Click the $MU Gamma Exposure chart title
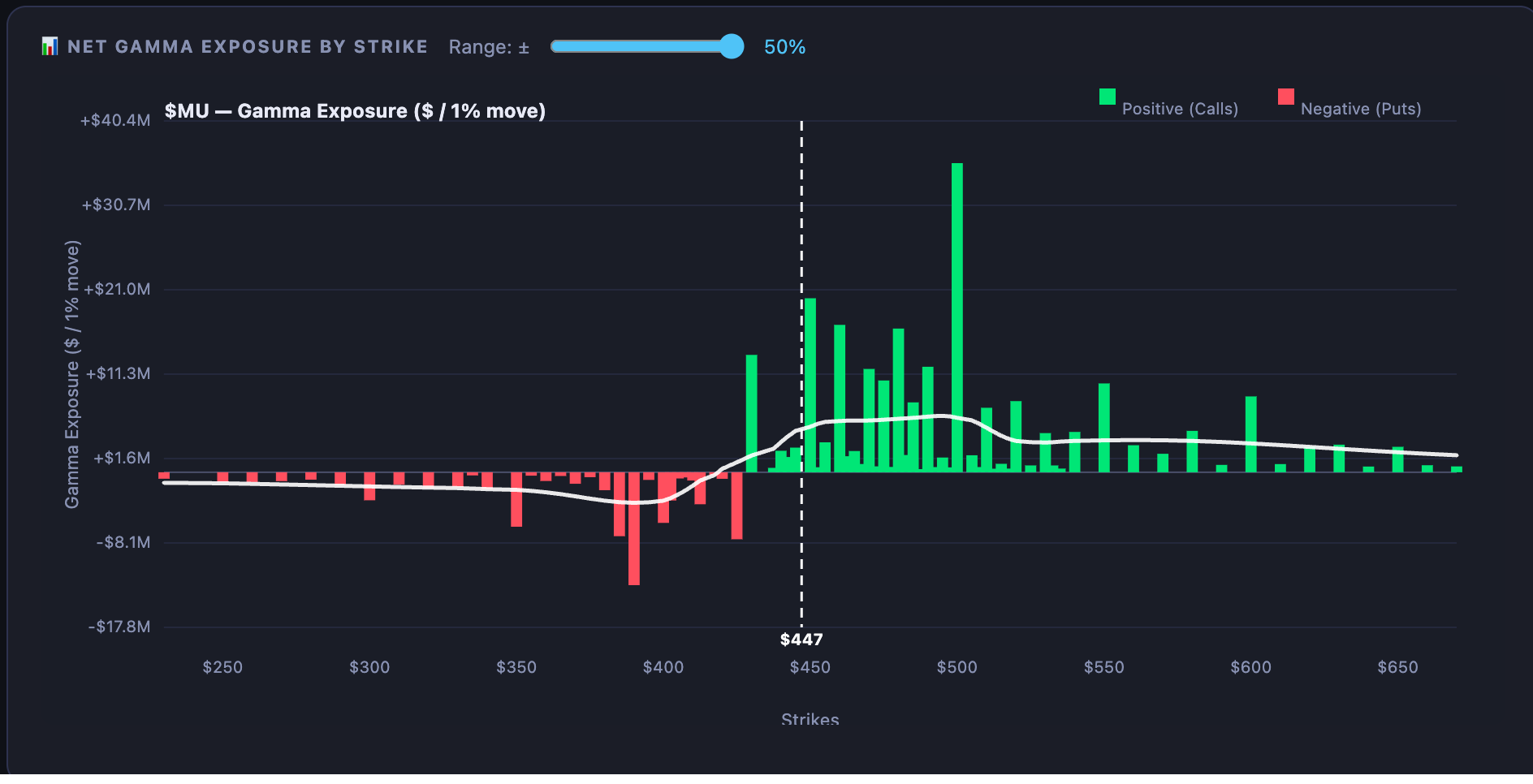Image resolution: width=1533 pixels, height=784 pixels. [x=355, y=111]
